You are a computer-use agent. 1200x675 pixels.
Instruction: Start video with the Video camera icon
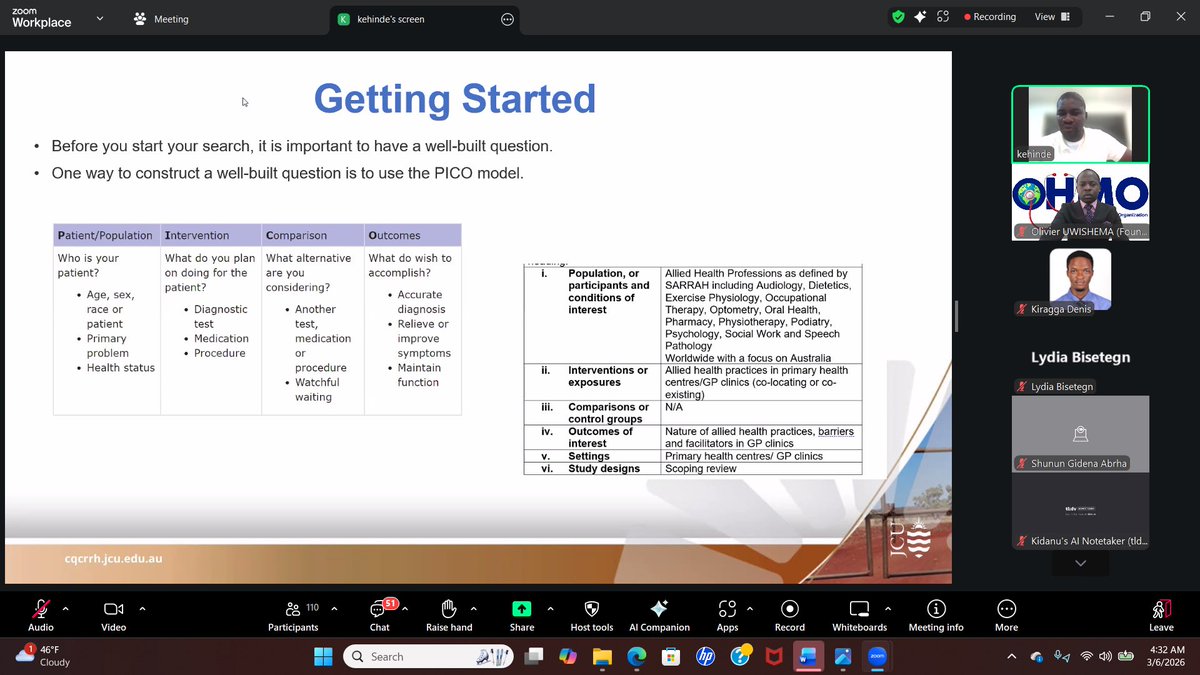pos(113,609)
